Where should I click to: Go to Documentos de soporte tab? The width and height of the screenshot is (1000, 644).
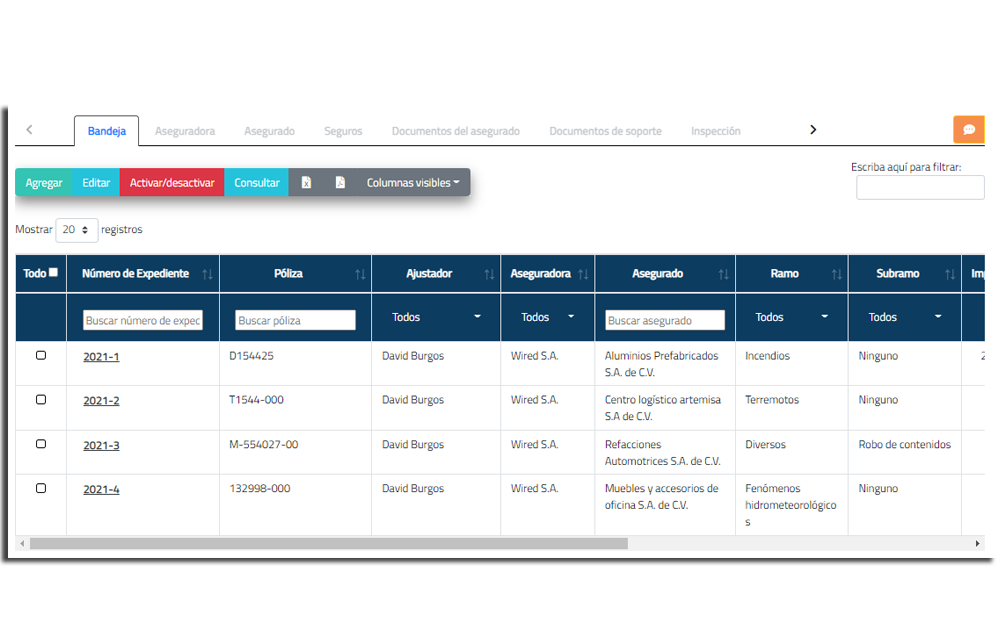[605, 131]
